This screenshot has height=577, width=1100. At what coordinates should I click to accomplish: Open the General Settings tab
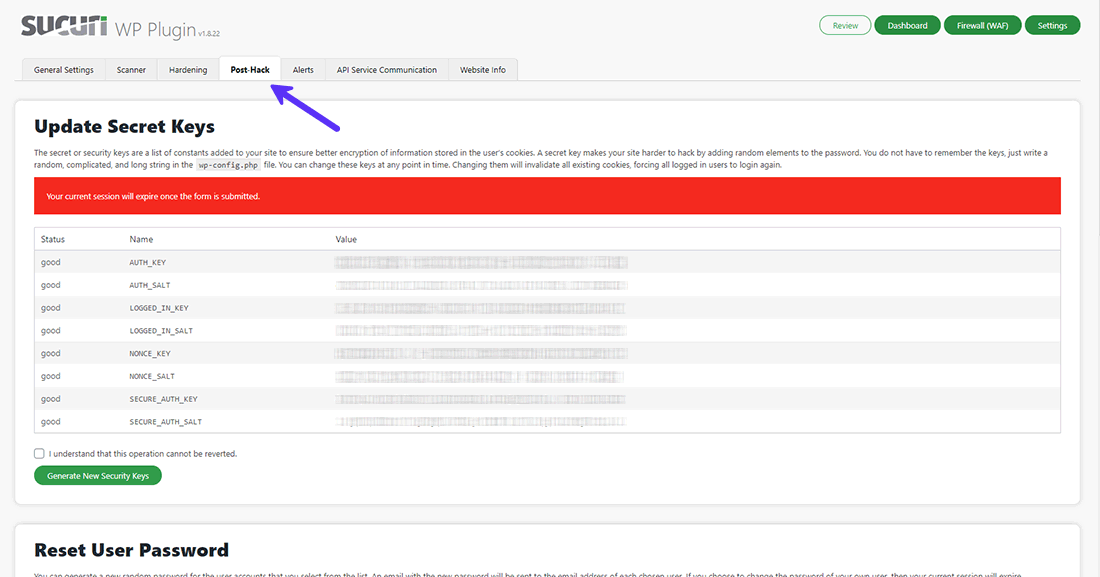(63, 70)
